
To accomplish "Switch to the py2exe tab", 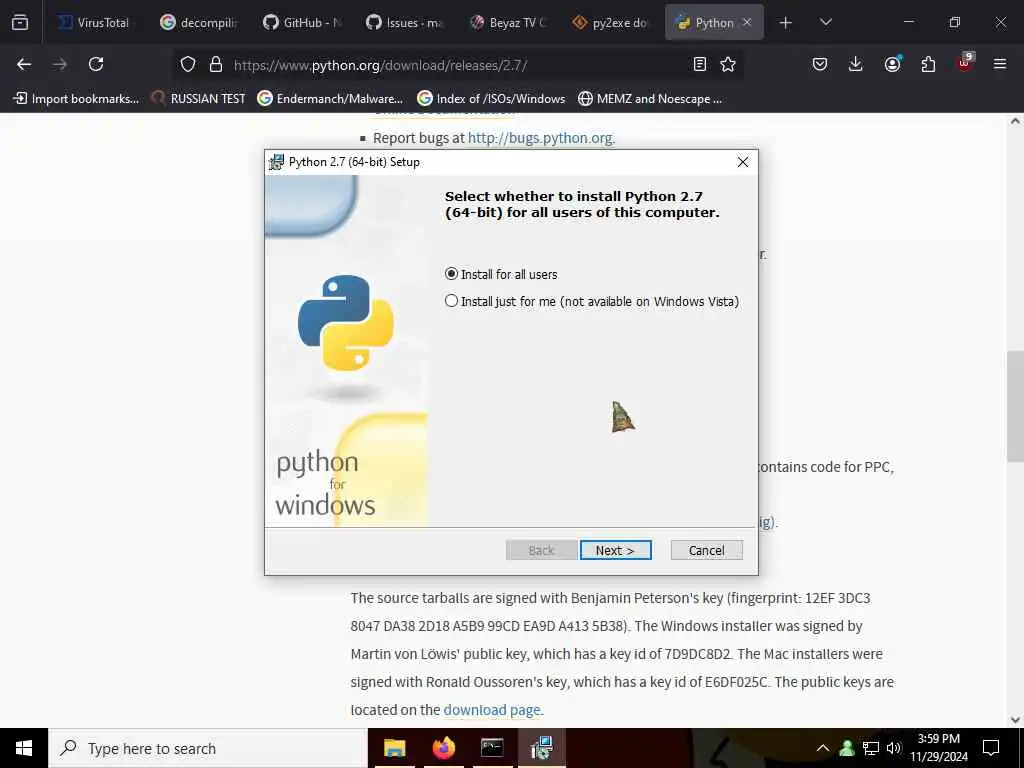I will [x=611, y=22].
